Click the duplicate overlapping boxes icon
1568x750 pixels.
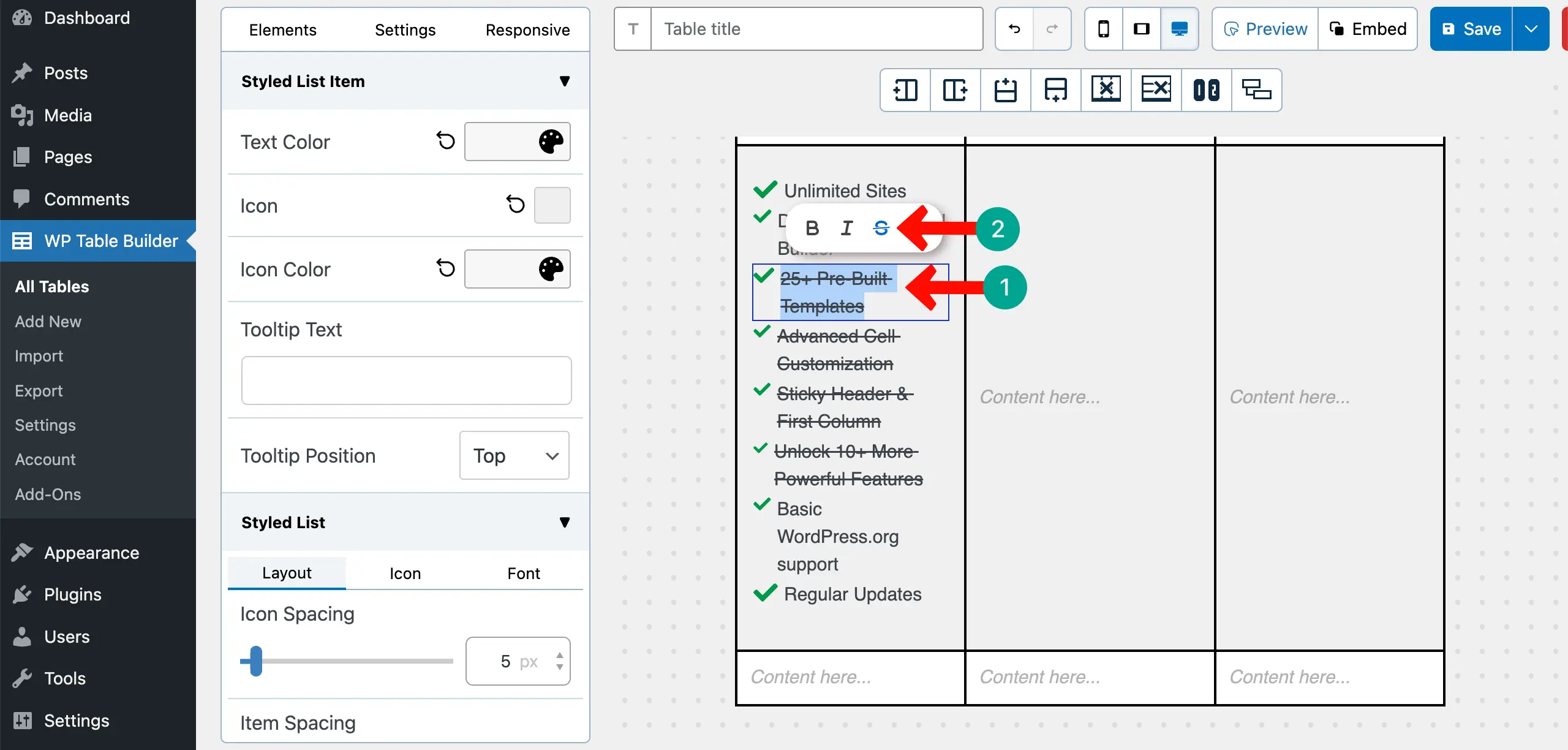click(x=1256, y=90)
